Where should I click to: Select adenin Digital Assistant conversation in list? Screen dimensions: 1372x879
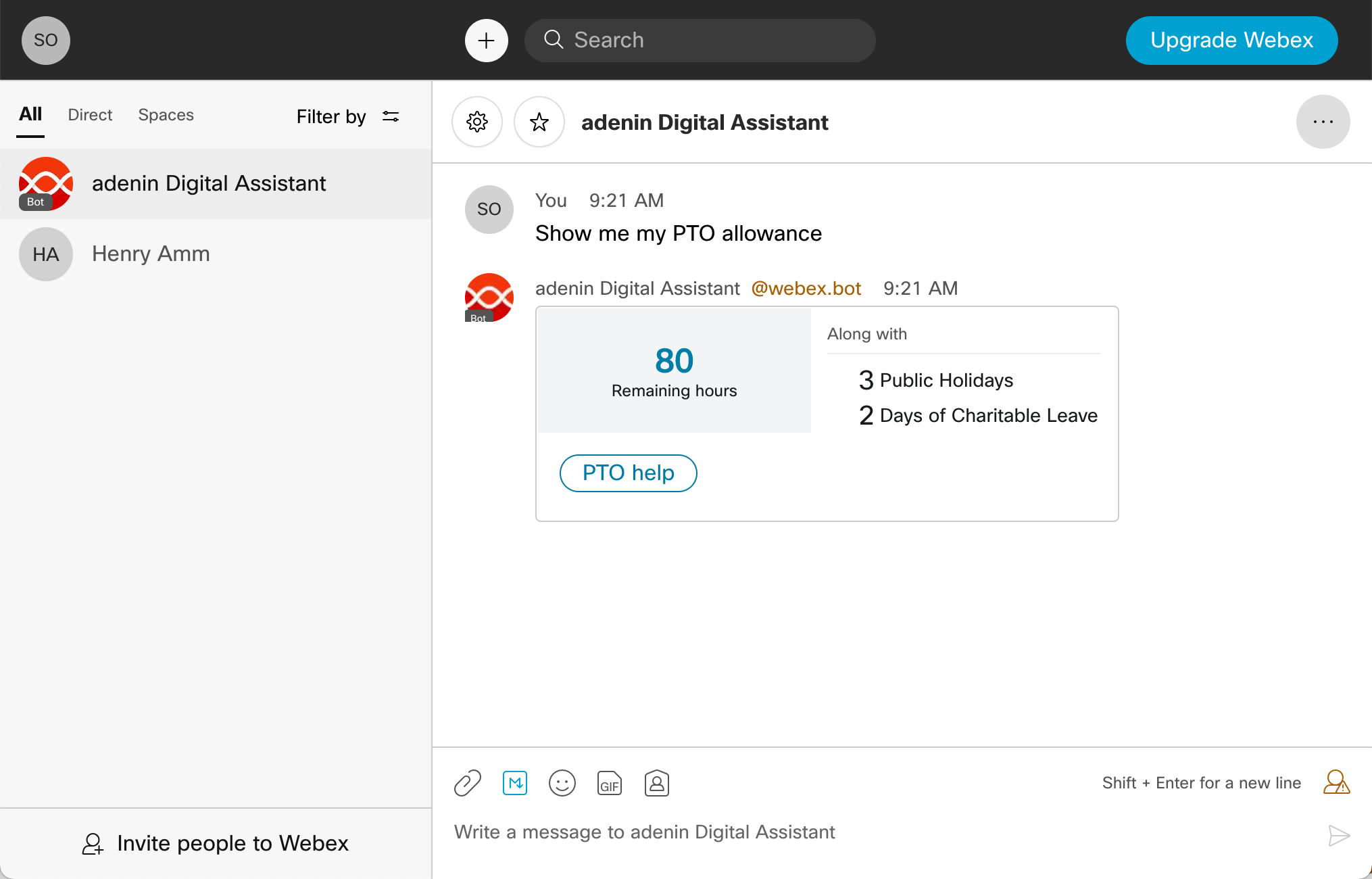coord(216,183)
